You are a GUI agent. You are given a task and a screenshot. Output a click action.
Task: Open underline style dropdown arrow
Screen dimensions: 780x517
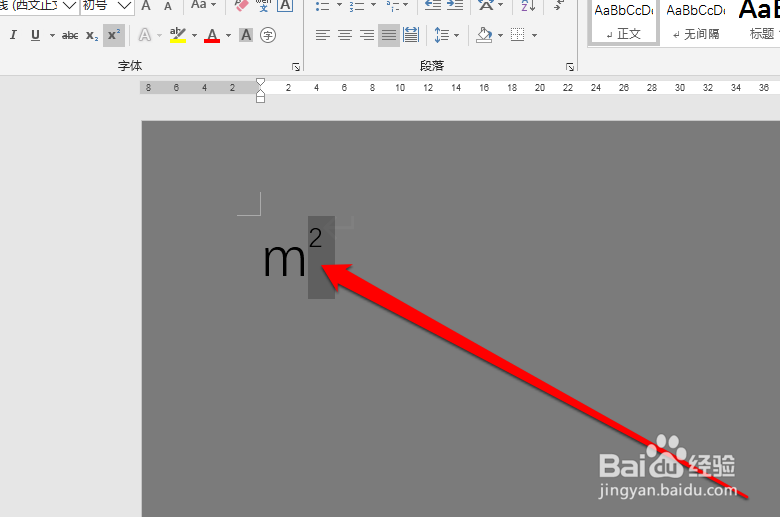pyautogui.click(x=52, y=35)
